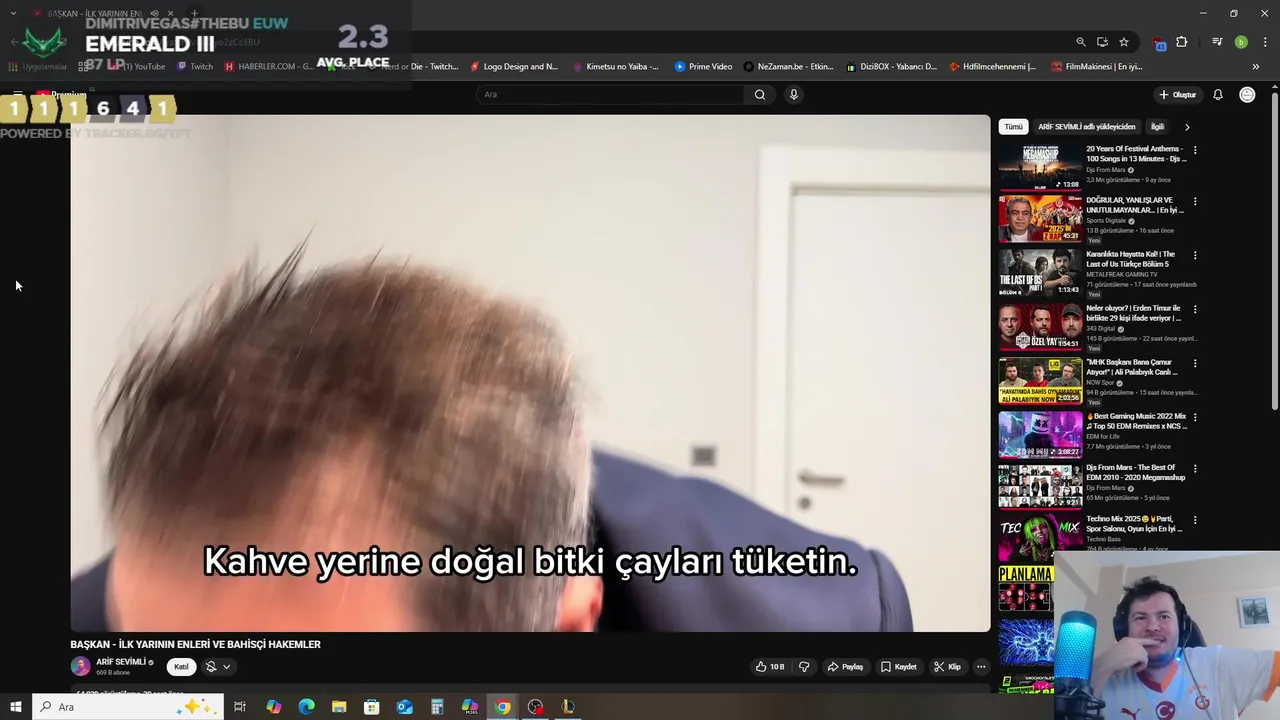Expand the subscription notification bell dropdown
This screenshot has width=1280, height=720.
218,667
